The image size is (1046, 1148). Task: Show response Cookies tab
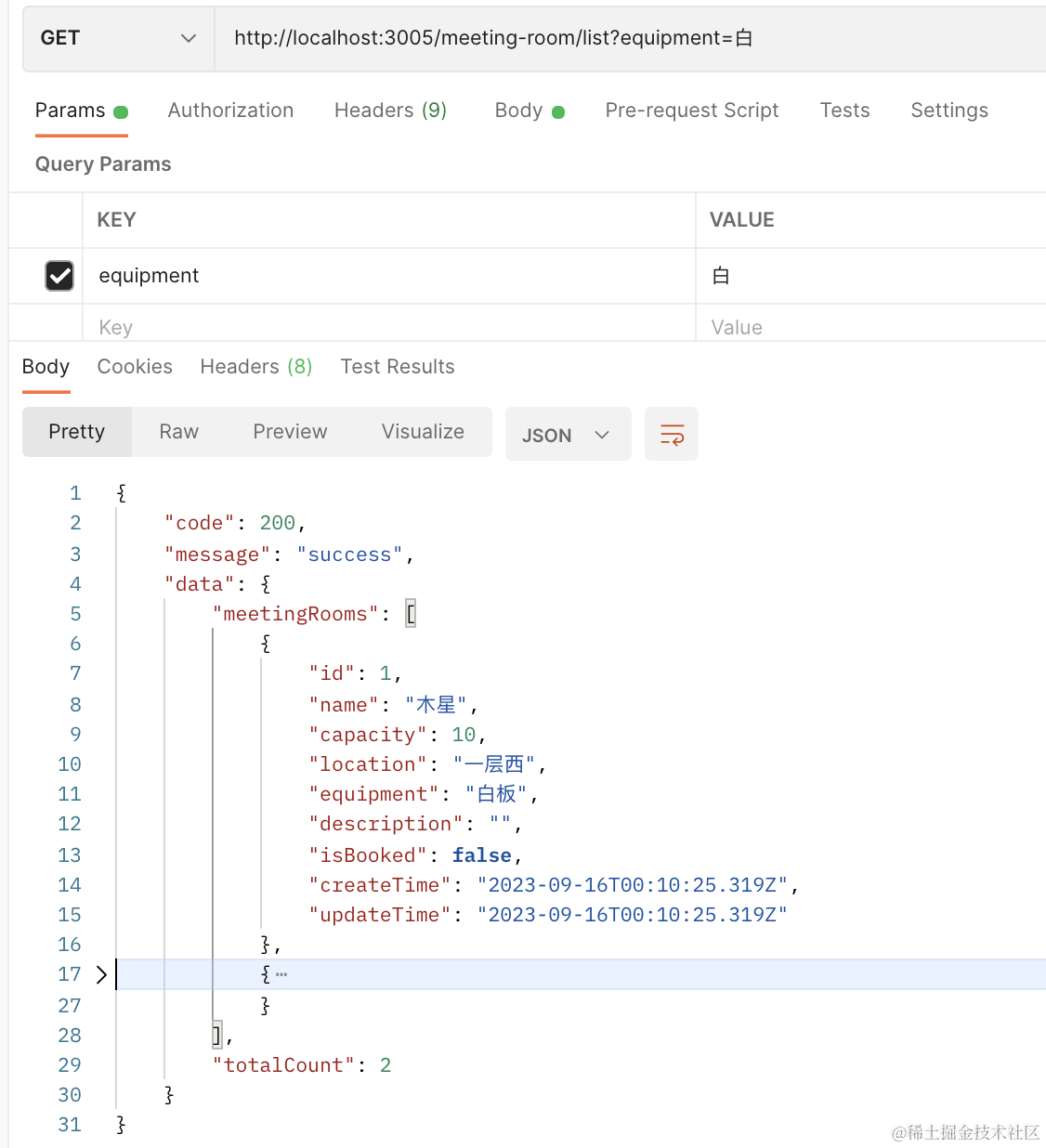(x=135, y=367)
